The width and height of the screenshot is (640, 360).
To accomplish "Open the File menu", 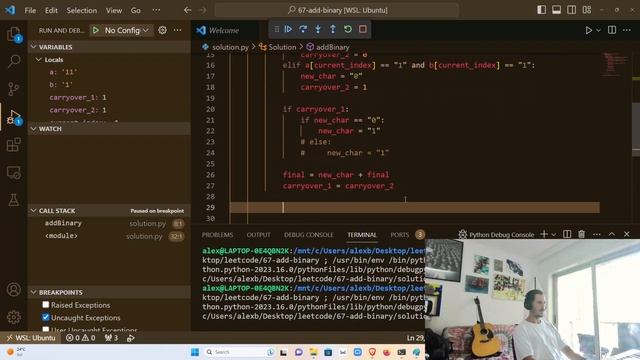I will click(x=30, y=10).
